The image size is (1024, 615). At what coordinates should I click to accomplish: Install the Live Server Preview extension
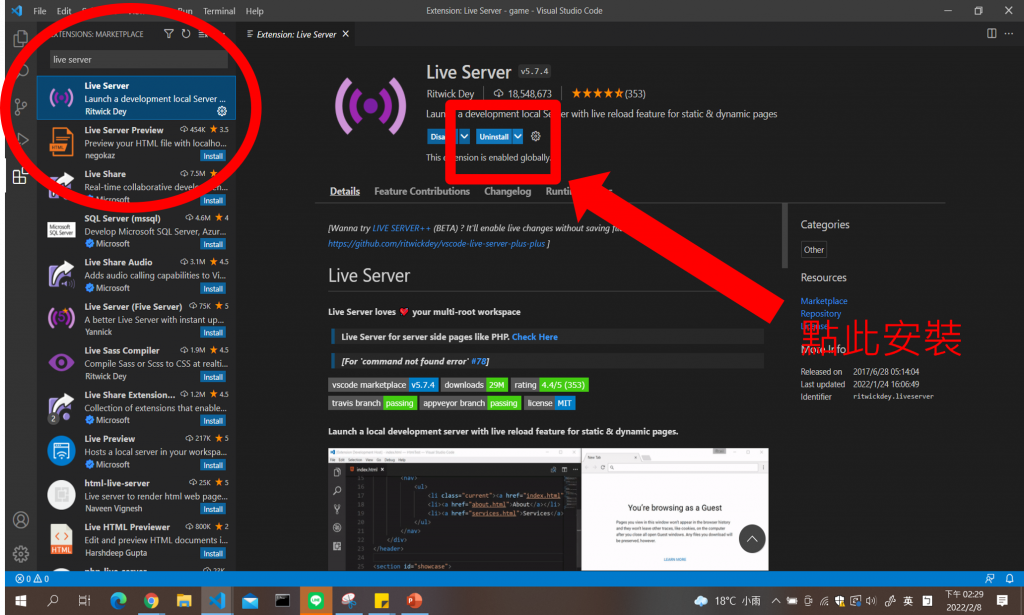click(x=213, y=156)
